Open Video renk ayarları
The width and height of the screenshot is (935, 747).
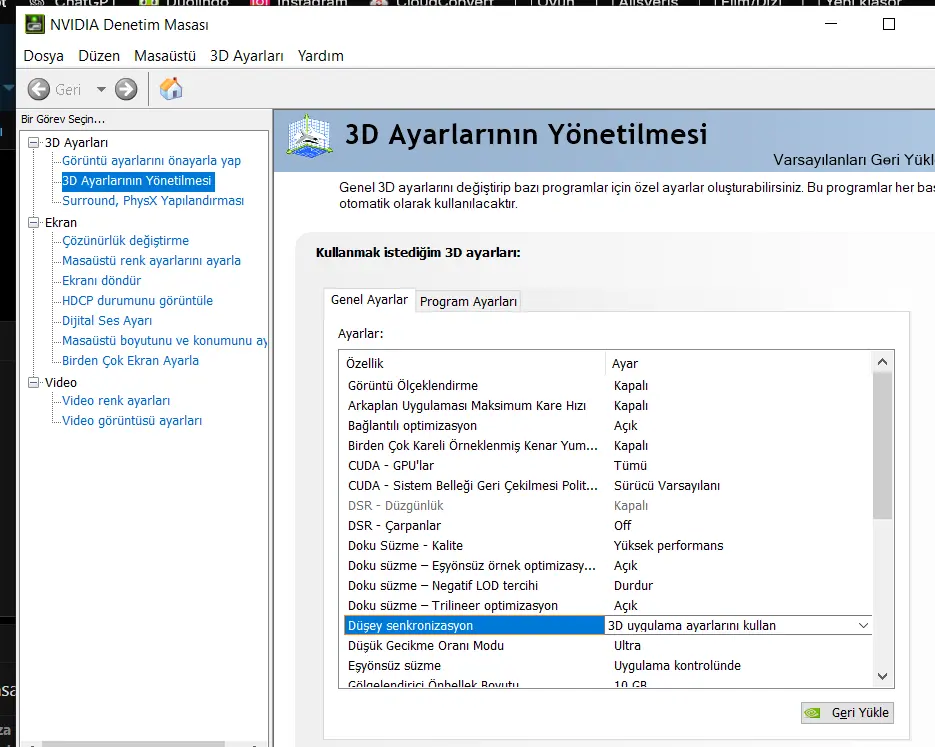[116, 401]
